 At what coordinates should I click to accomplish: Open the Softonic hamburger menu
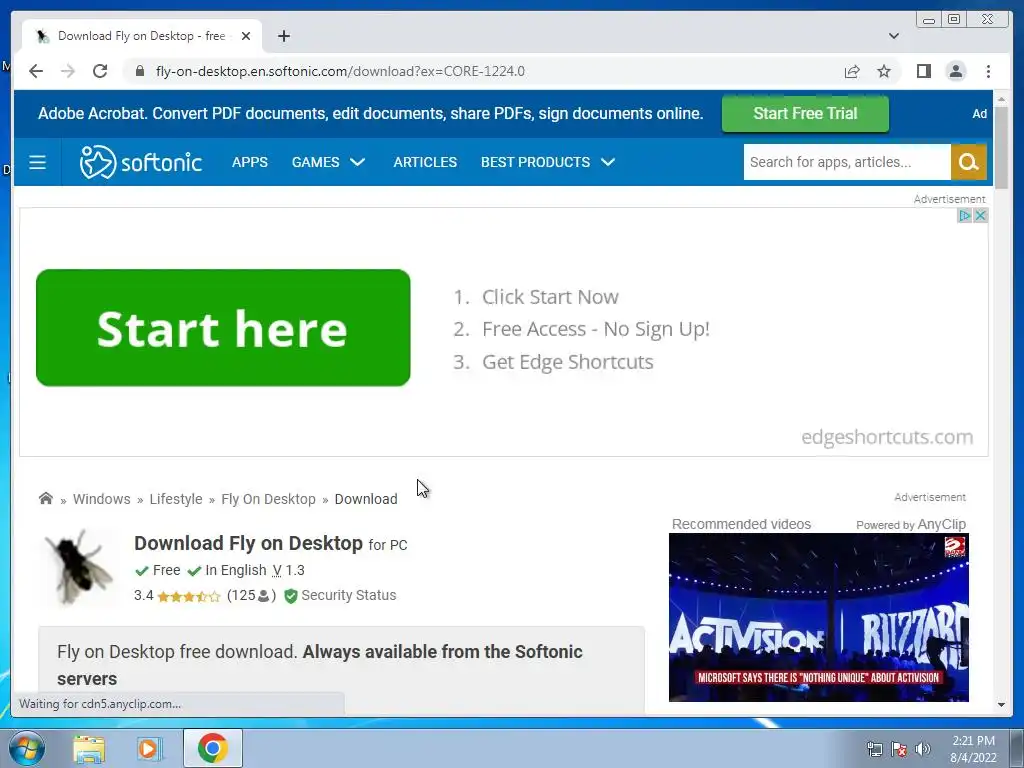pyautogui.click(x=37, y=162)
